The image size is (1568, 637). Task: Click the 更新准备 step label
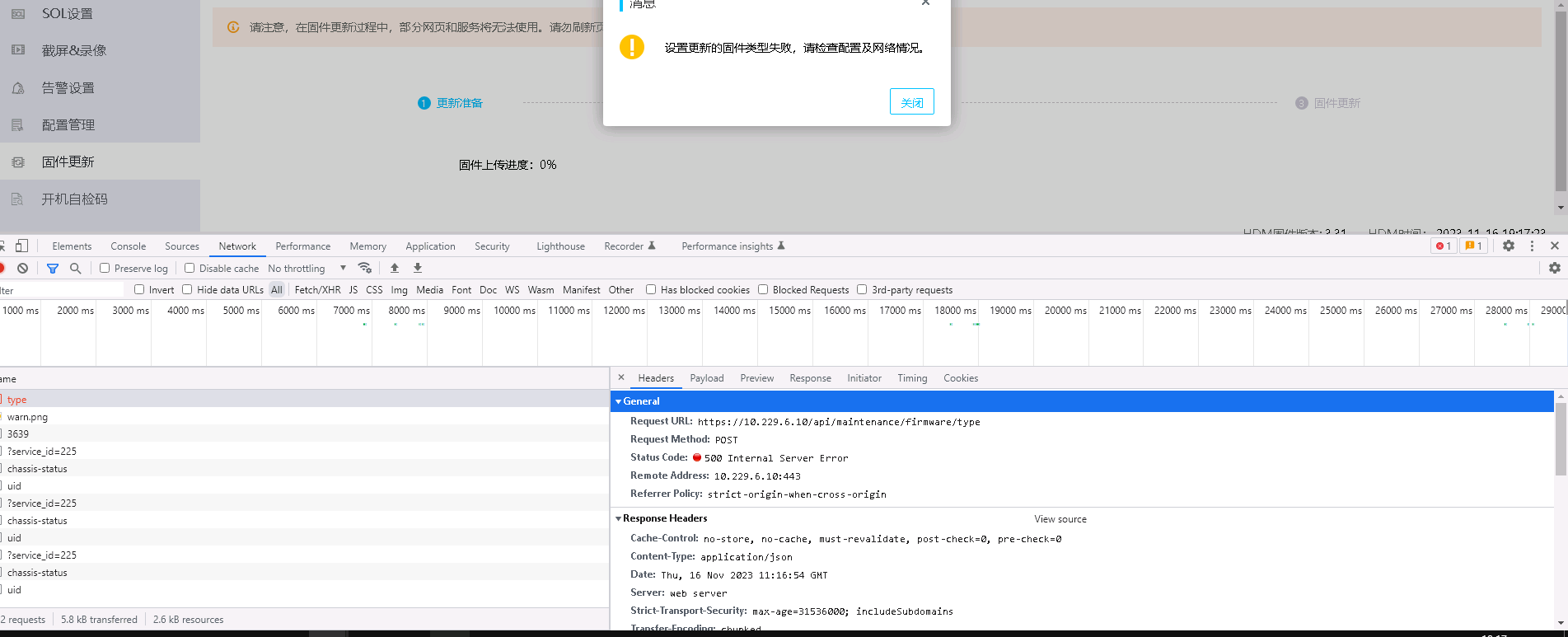click(x=459, y=103)
